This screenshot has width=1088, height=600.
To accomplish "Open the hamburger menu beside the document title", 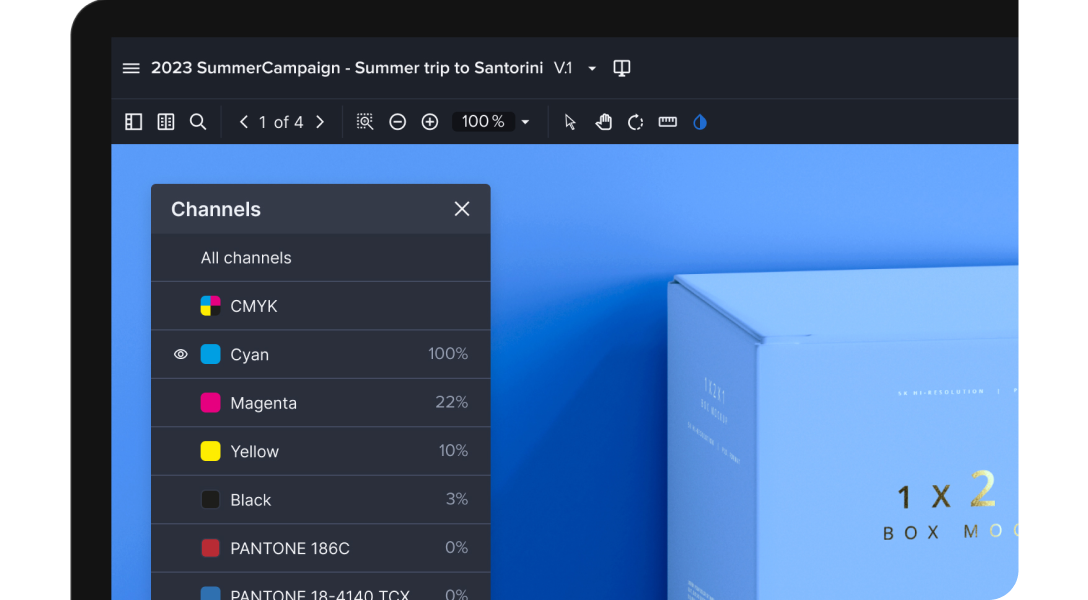I will tap(131, 68).
